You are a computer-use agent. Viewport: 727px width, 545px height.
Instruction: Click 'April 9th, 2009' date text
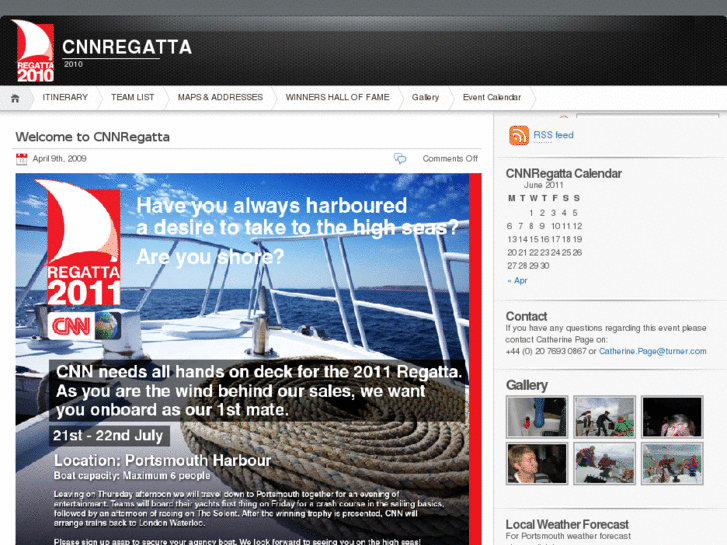coord(59,159)
